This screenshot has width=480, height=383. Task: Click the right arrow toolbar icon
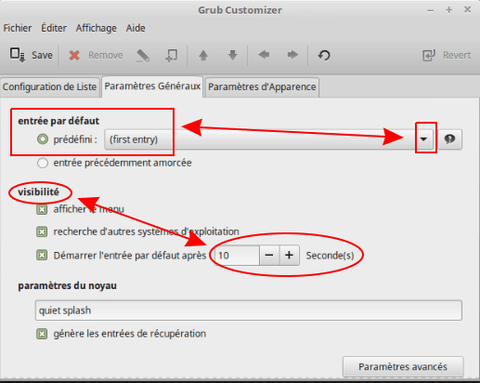click(x=293, y=55)
